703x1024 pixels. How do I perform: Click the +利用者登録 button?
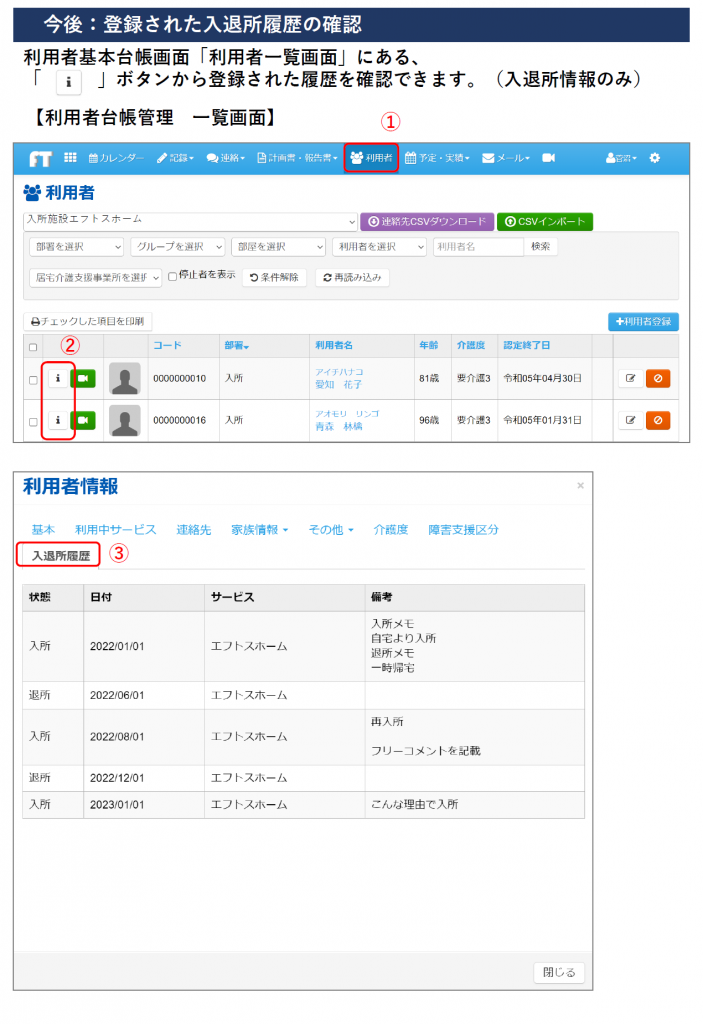point(644,321)
